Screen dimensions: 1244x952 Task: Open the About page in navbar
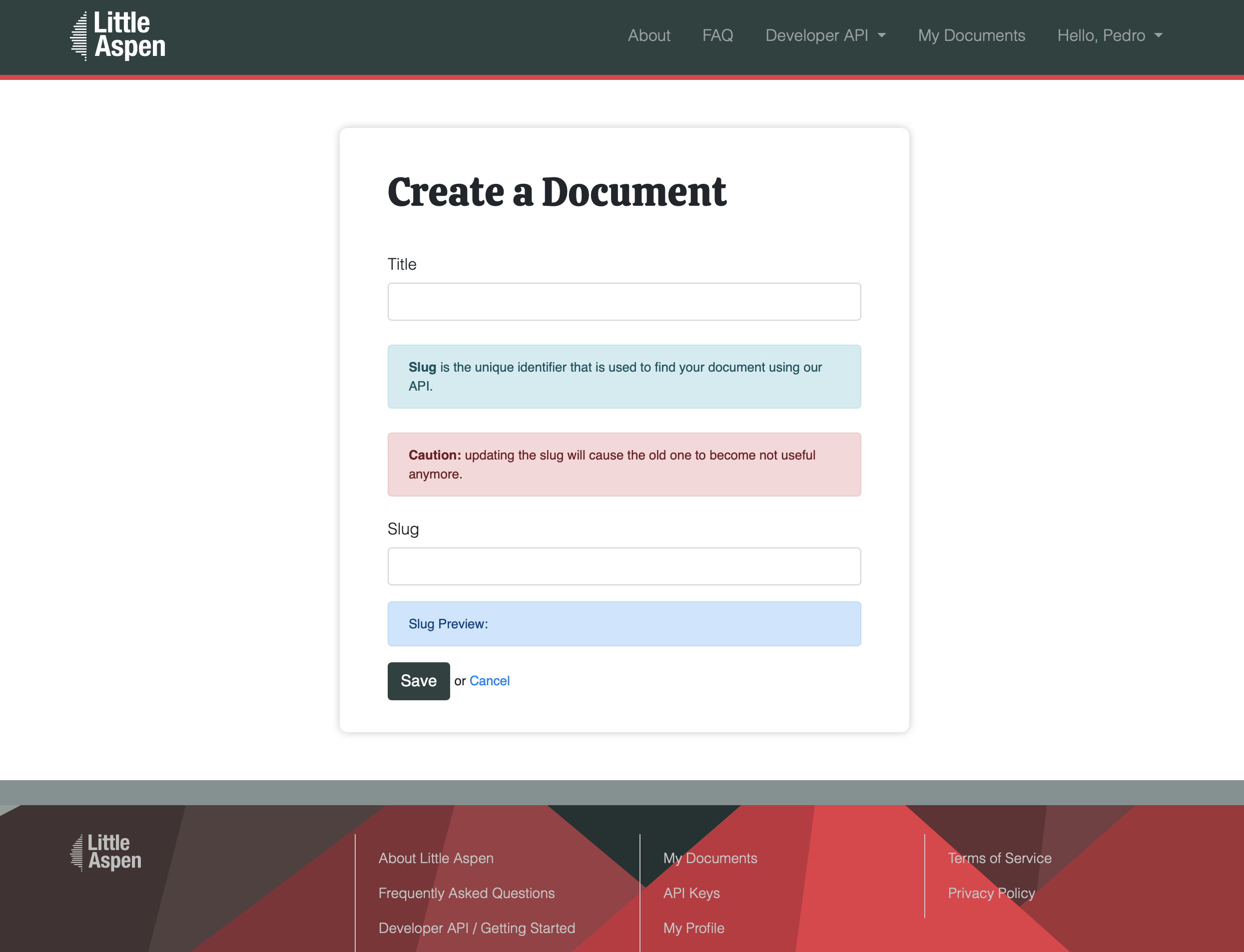click(648, 35)
